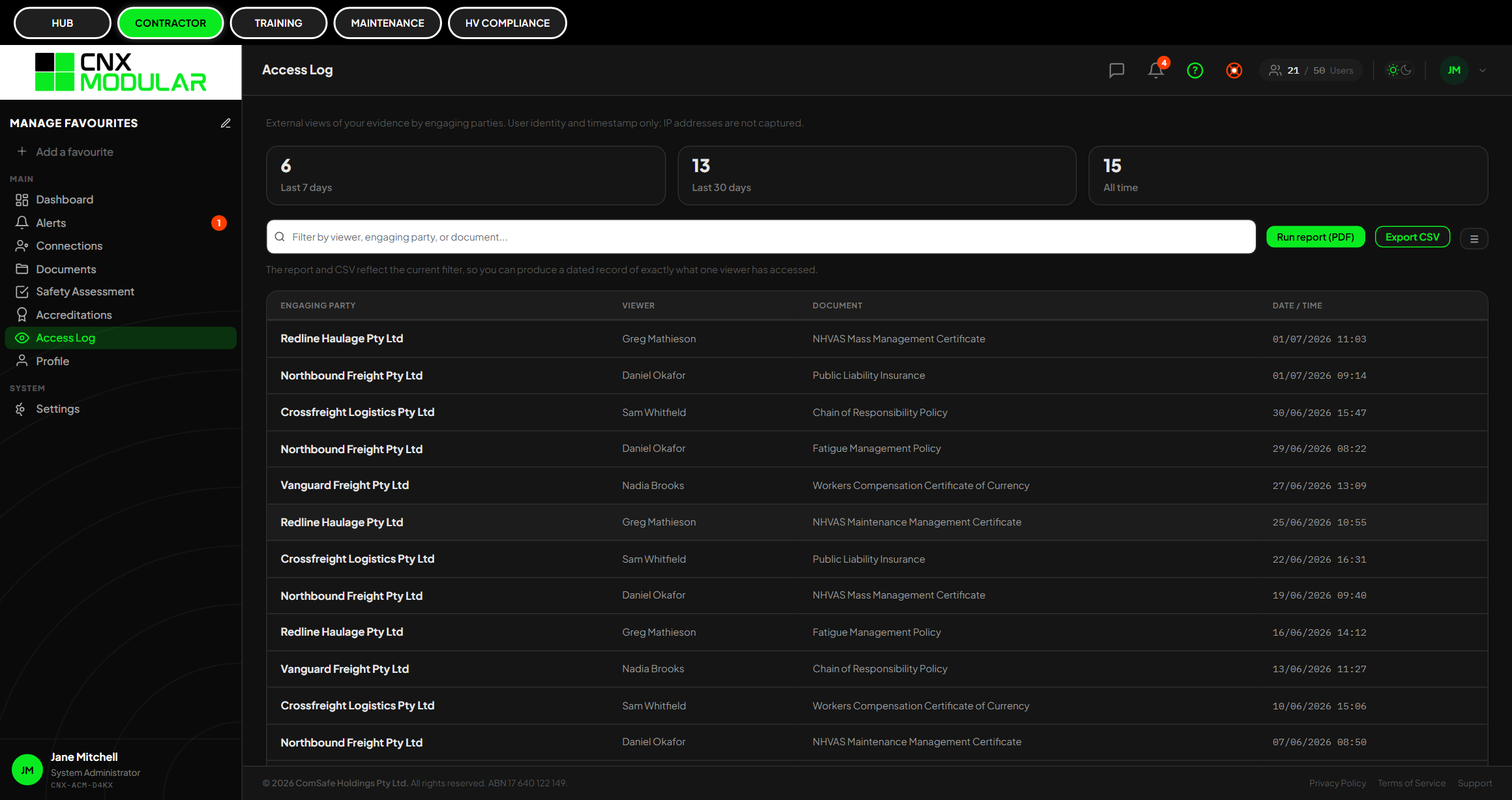
Task: Run report (PDF) button
Action: [1315, 237]
